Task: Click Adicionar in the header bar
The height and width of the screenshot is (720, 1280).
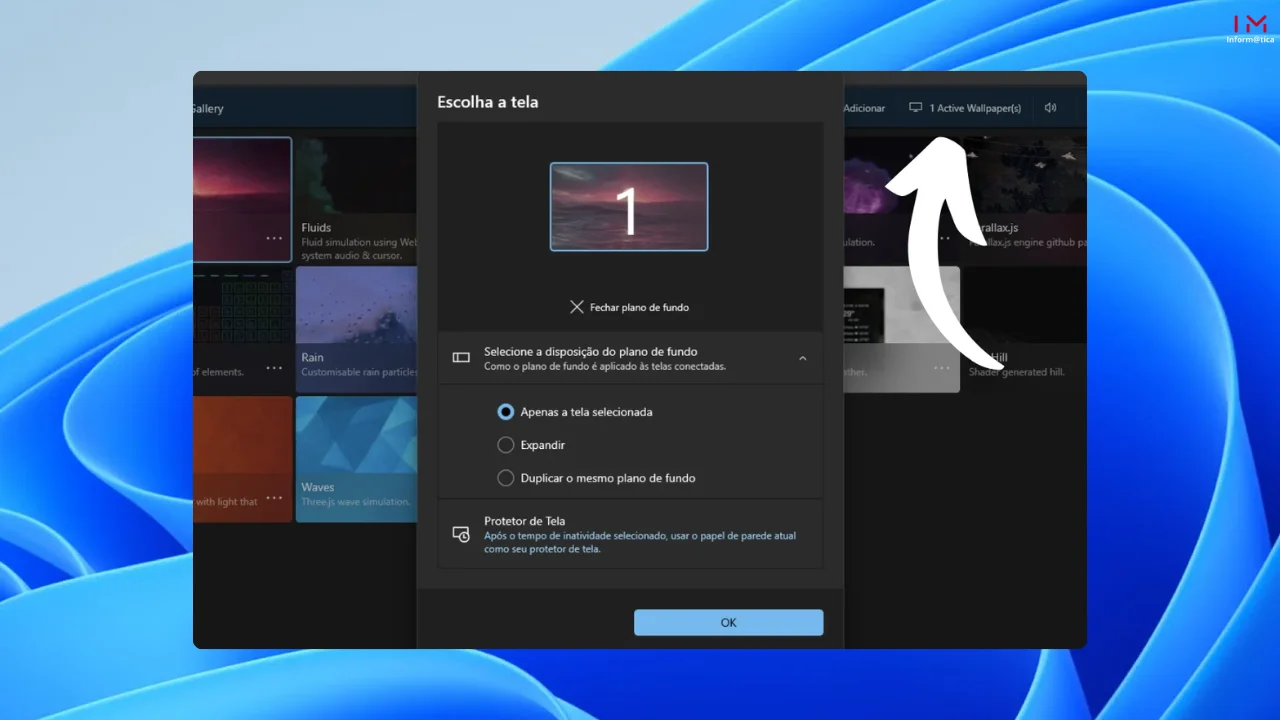Action: pyautogui.click(x=864, y=108)
